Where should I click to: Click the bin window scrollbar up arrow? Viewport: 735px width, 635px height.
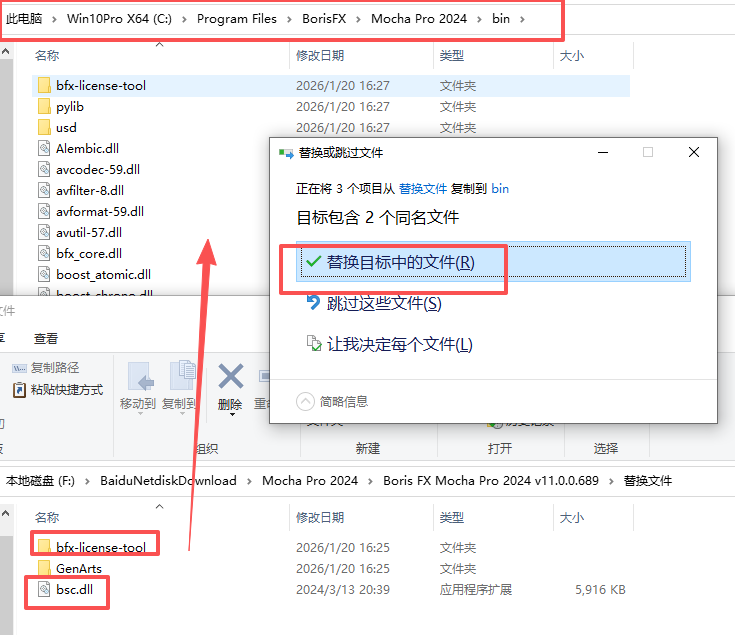coord(6,51)
